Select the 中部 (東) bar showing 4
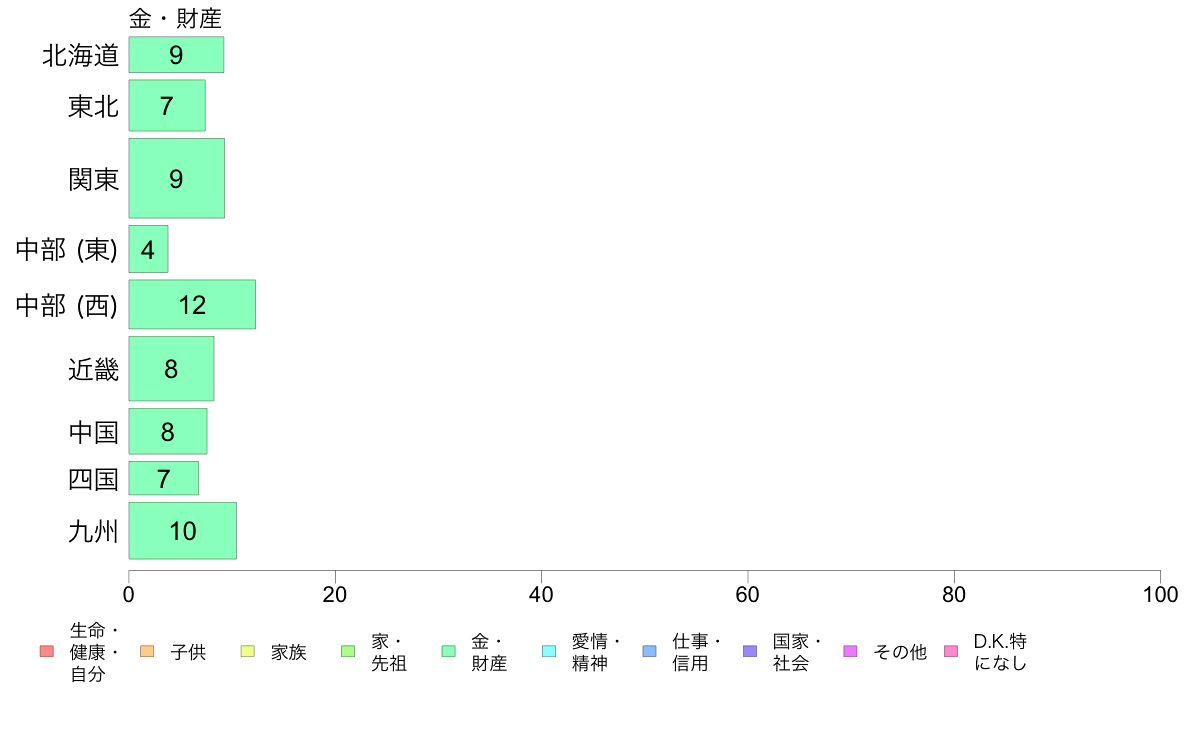 [x=148, y=249]
